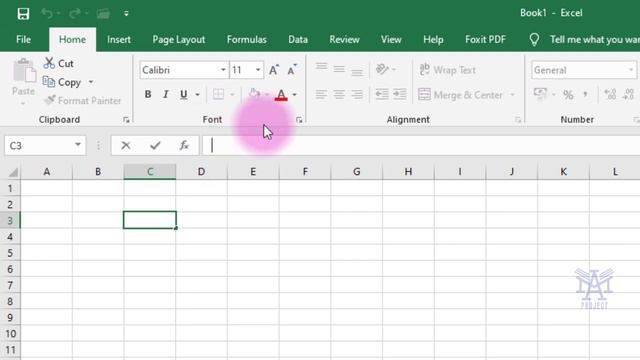The width and height of the screenshot is (640, 360).
Task: Click the Increase Decimal icon
Action: pos(610,95)
